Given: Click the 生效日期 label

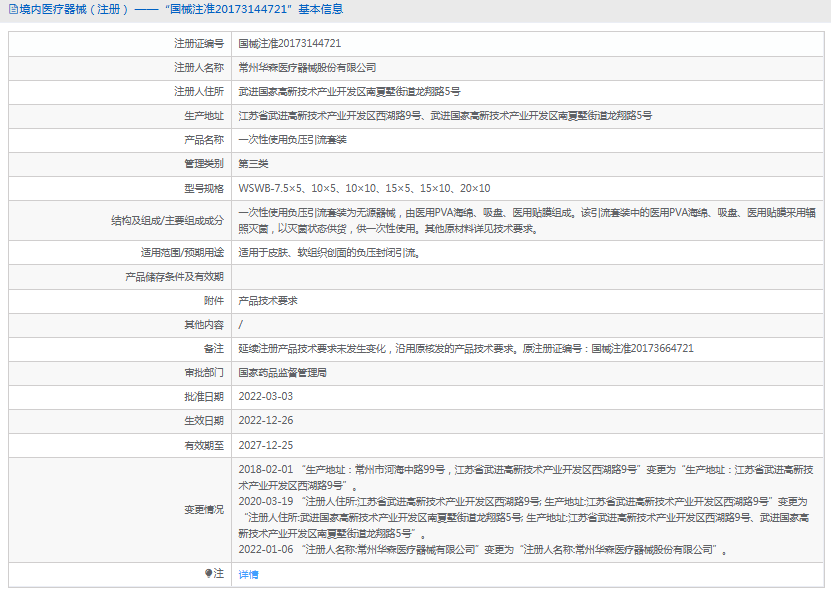Looking at the screenshot, I should [x=204, y=421].
